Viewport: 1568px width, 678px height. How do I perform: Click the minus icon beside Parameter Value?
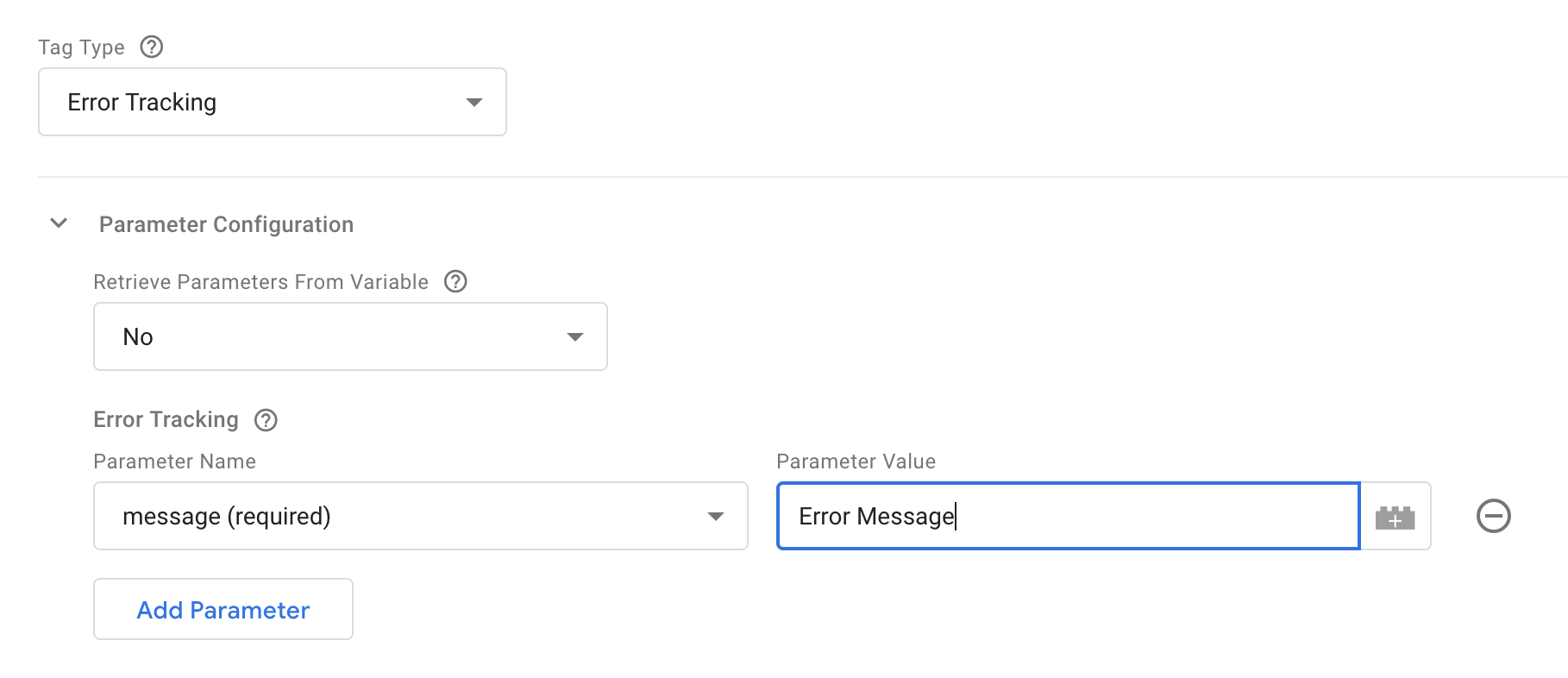1496,516
